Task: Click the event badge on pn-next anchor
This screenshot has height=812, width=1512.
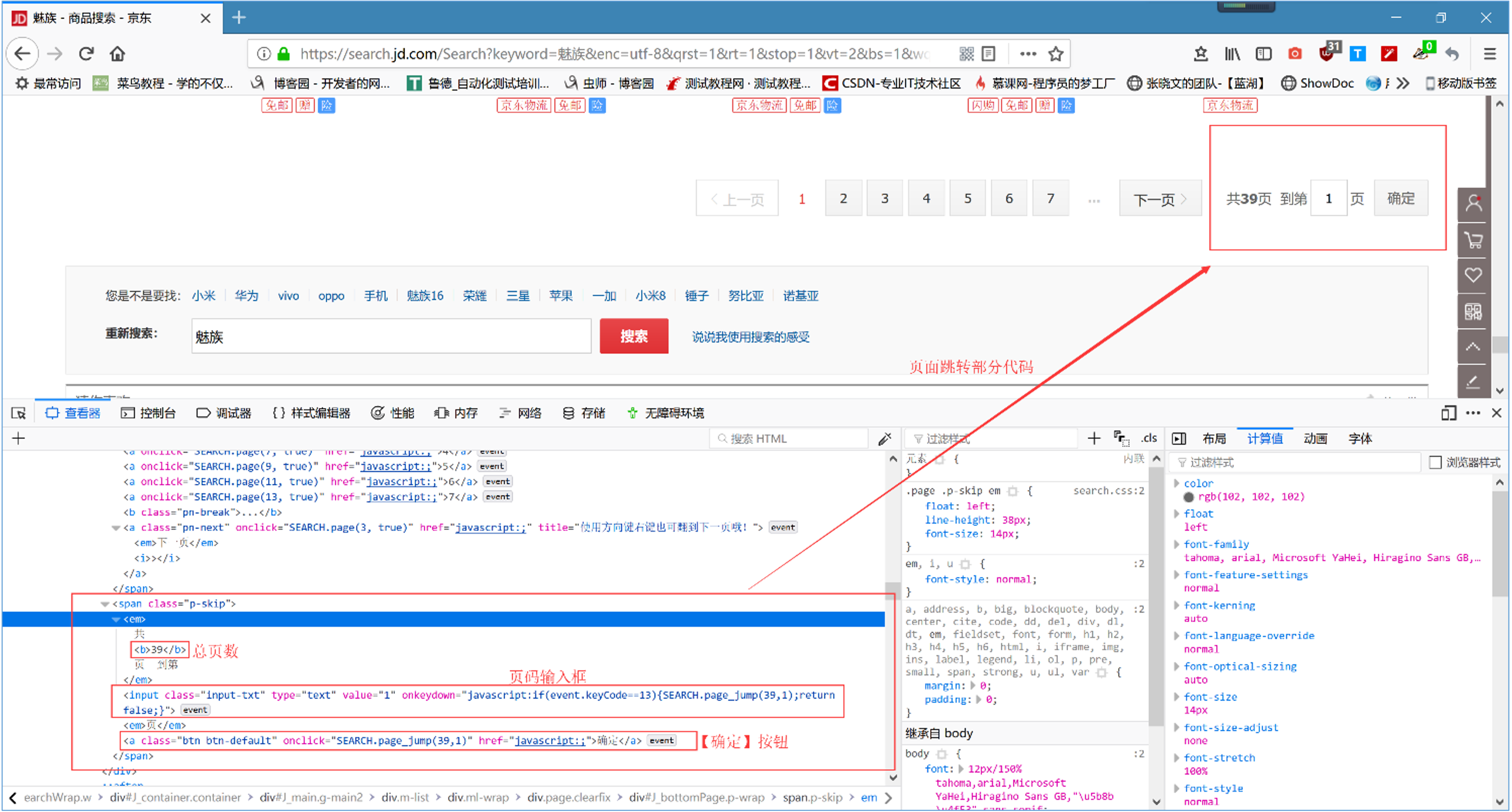Action: click(x=782, y=527)
